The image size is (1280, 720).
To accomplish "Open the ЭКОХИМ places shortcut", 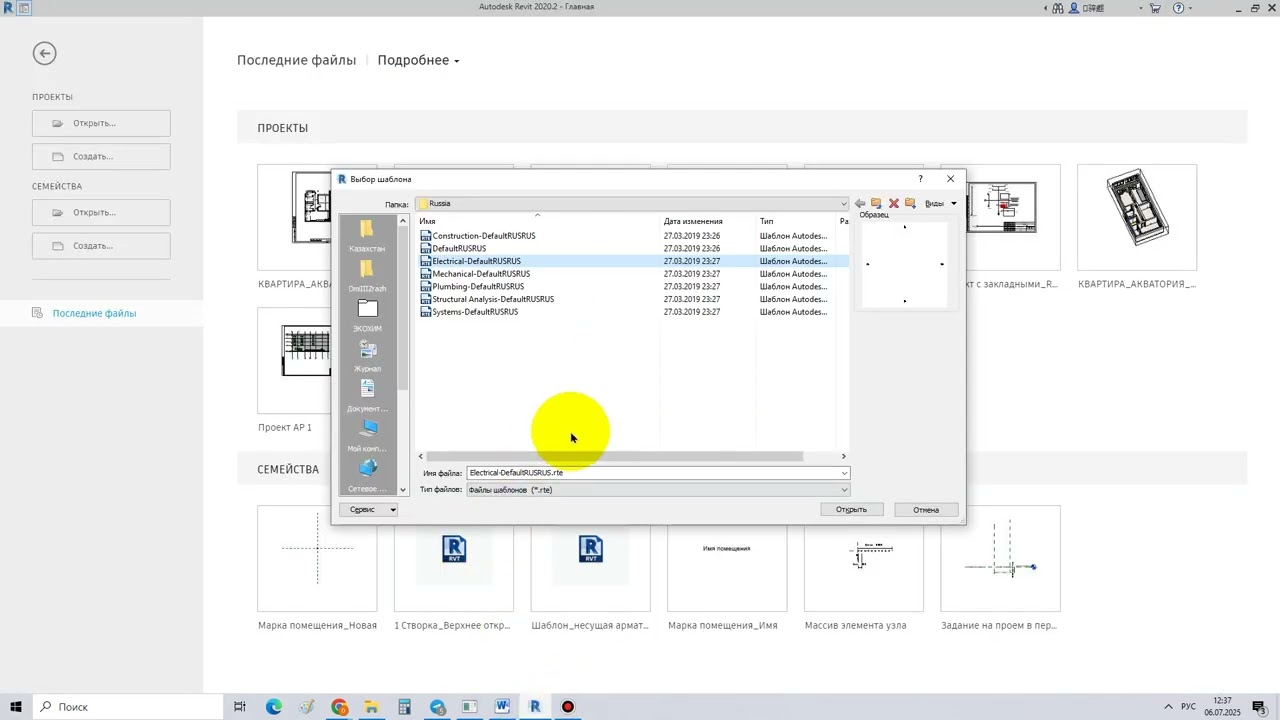I will 367,316.
